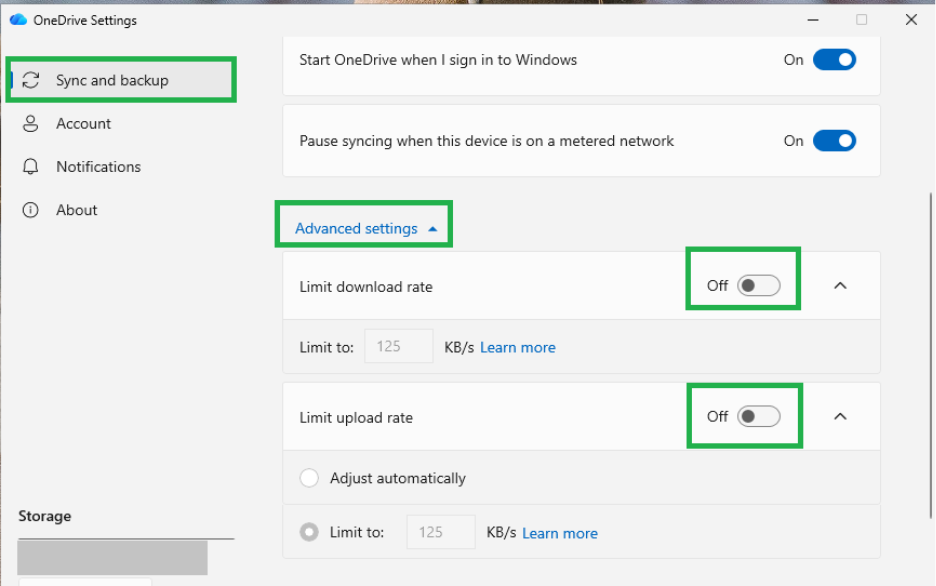Enable the Limit download rate switch
The width and height of the screenshot is (936, 586).
(758, 286)
